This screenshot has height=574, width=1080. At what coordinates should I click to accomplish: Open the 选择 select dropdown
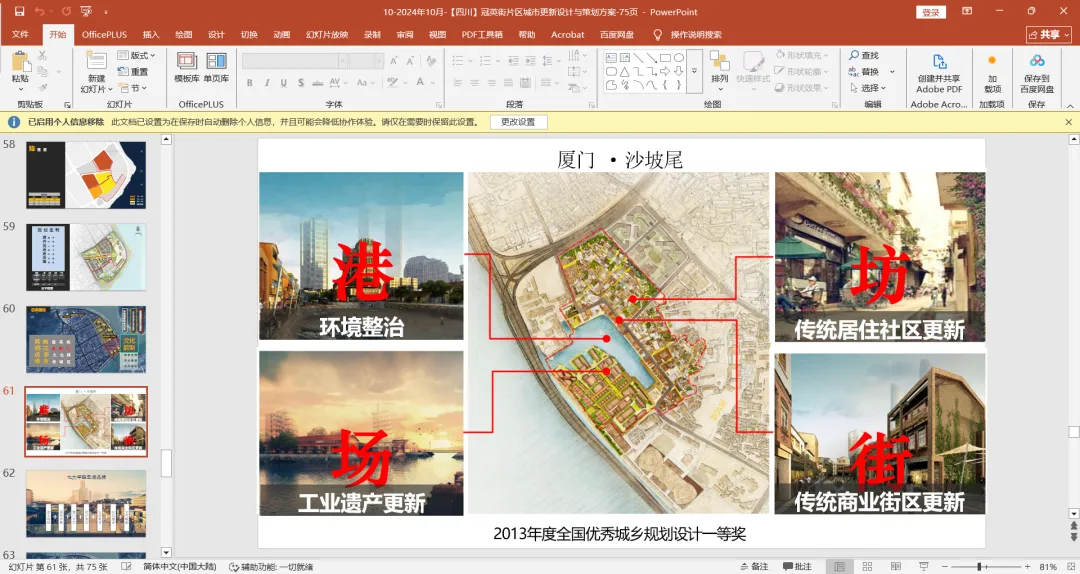868,88
